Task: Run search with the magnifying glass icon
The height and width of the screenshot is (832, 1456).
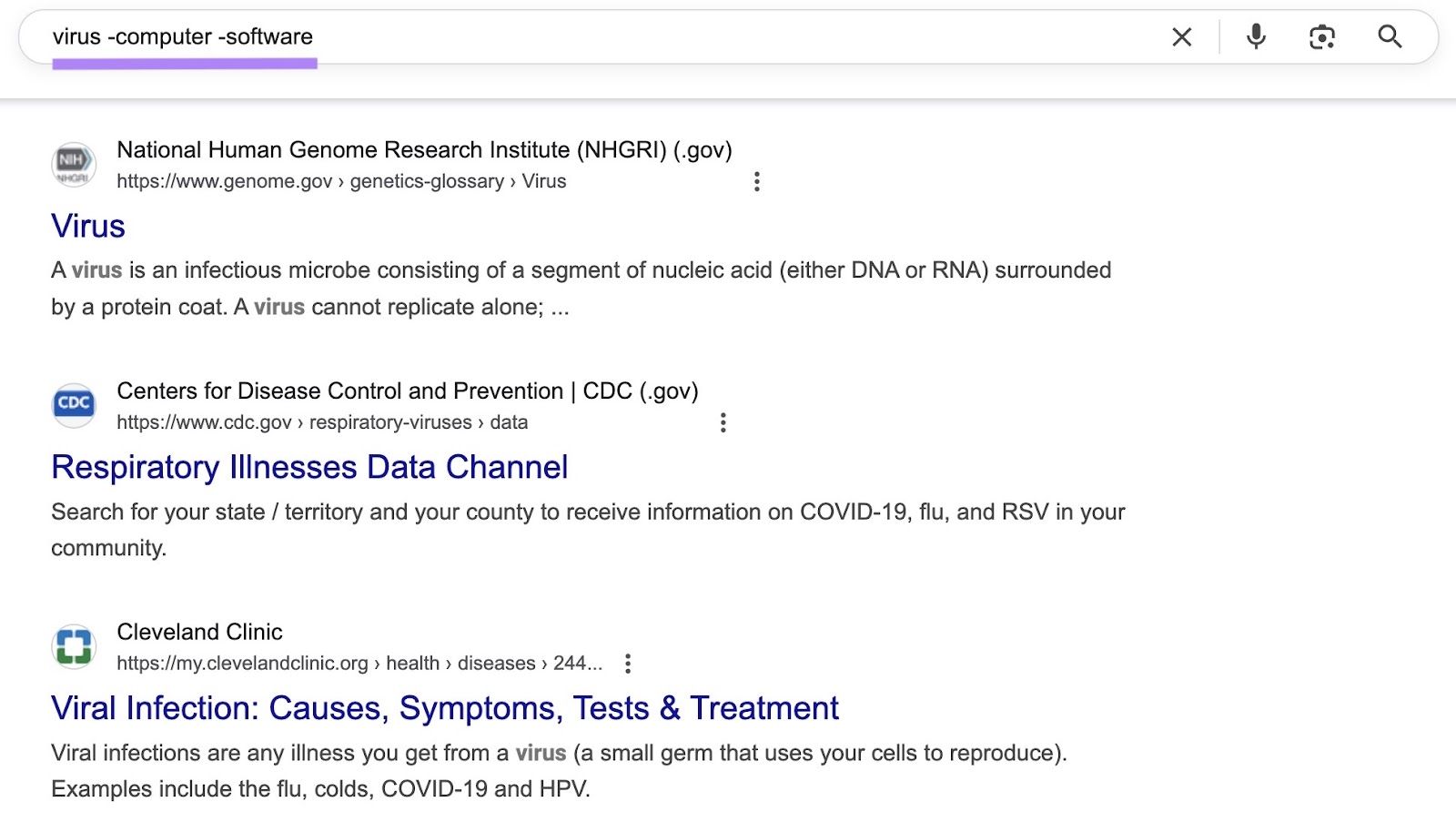Action: pyautogui.click(x=1390, y=36)
